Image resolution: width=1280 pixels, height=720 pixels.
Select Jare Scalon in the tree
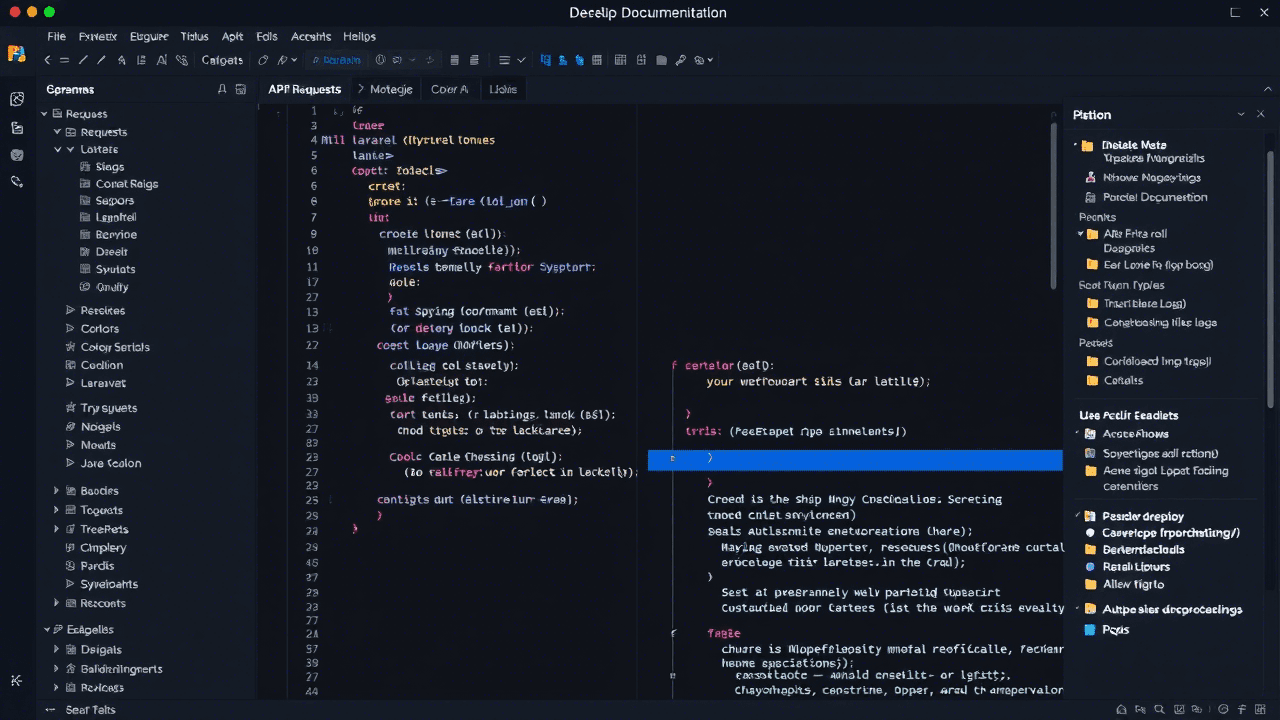tap(111, 463)
